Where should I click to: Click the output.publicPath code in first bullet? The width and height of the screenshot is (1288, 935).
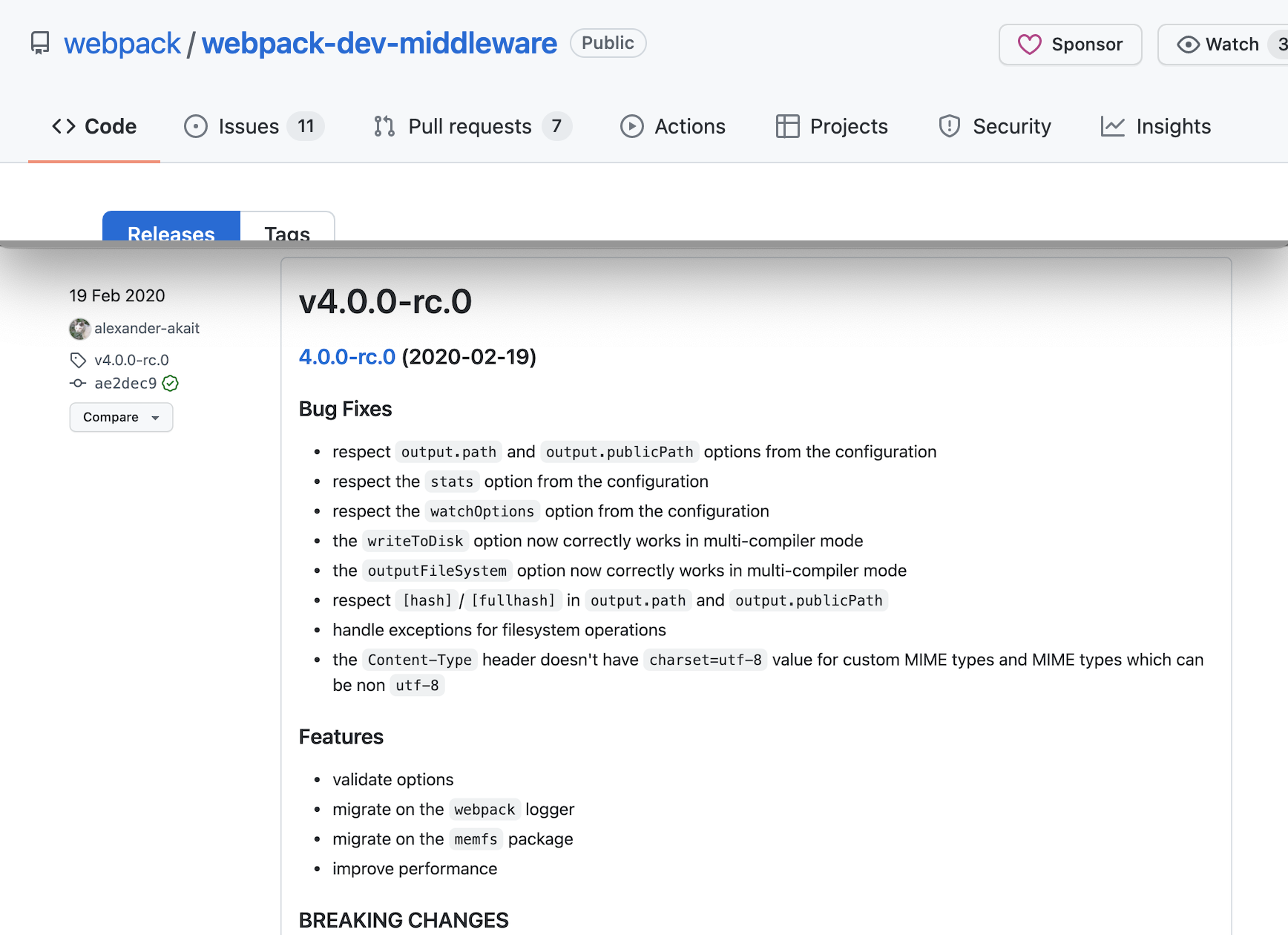pyautogui.click(x=620, y=452)
